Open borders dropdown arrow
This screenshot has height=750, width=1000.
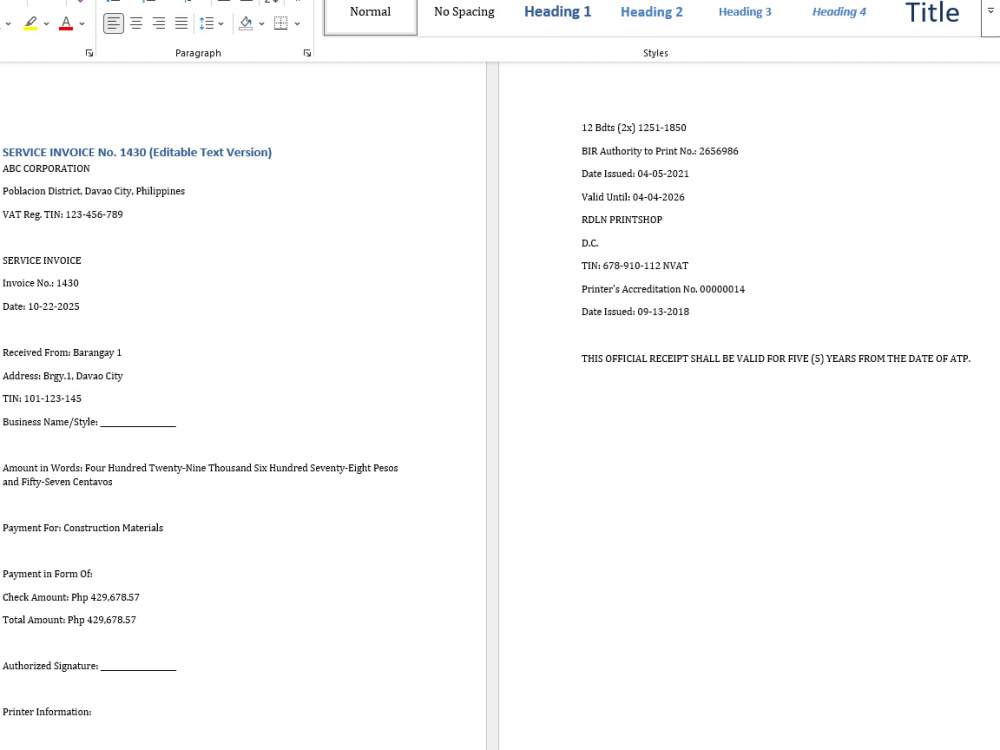(297, 24)
